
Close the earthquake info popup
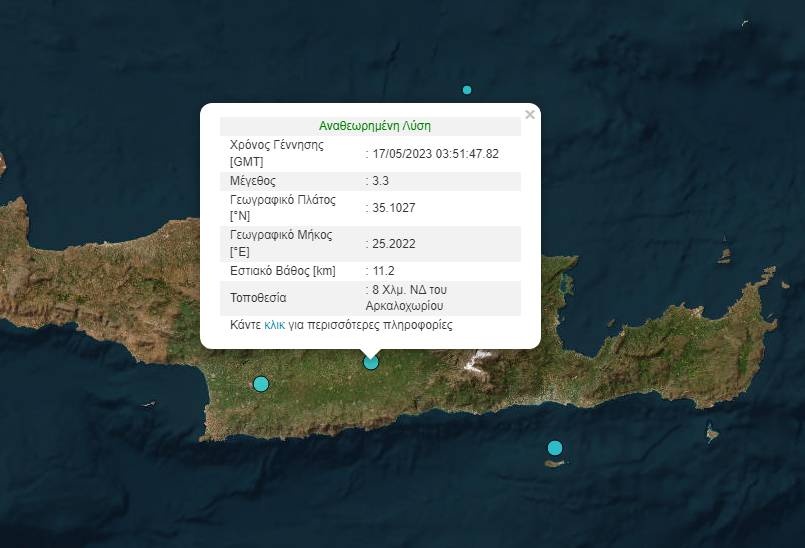coord(530,115)
